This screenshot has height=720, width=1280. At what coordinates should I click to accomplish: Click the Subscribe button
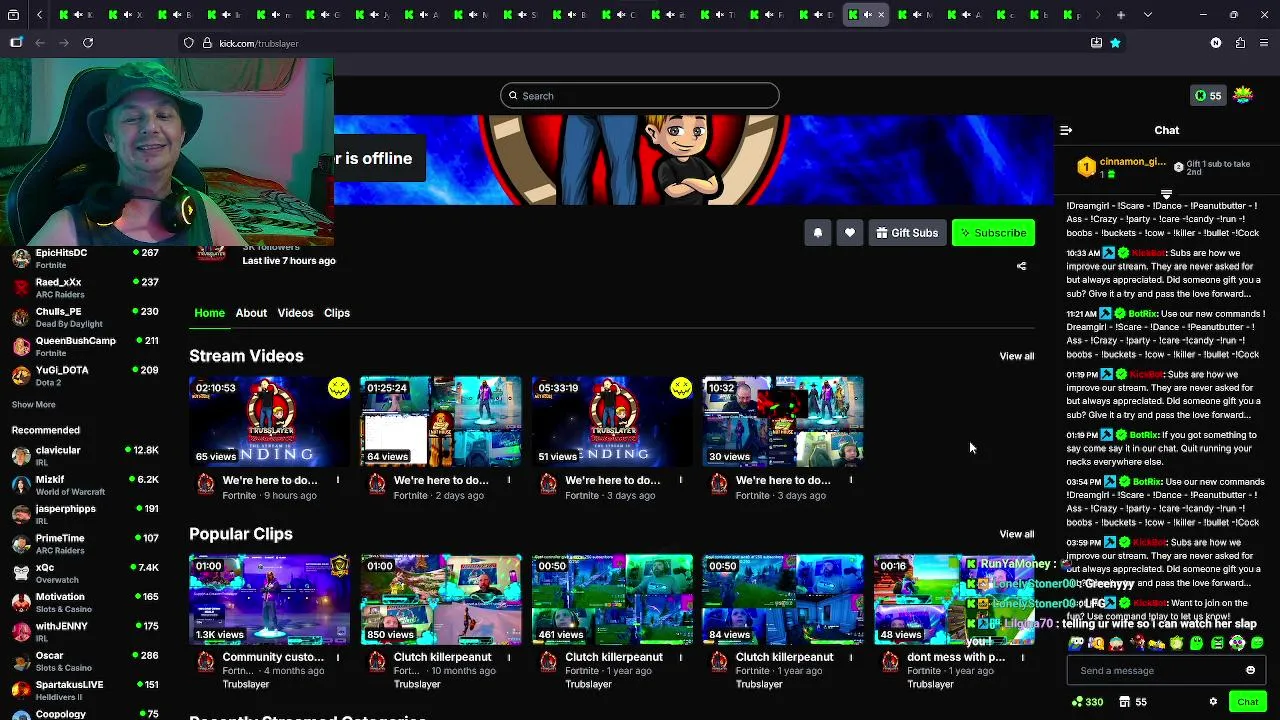pos(993,233)
